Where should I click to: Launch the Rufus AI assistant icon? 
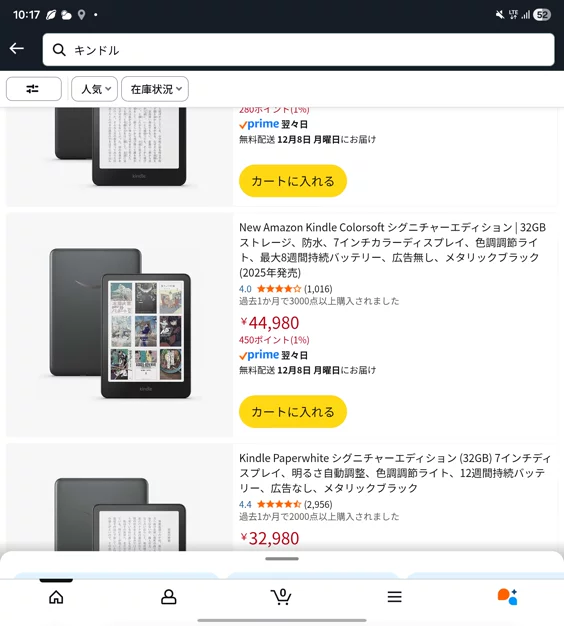pos(507,597)
